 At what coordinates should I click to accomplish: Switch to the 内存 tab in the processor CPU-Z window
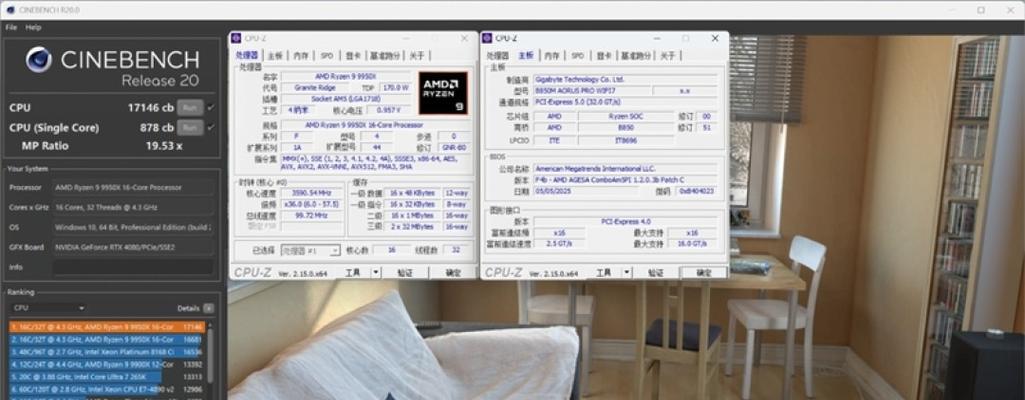[x=301, y=56]
